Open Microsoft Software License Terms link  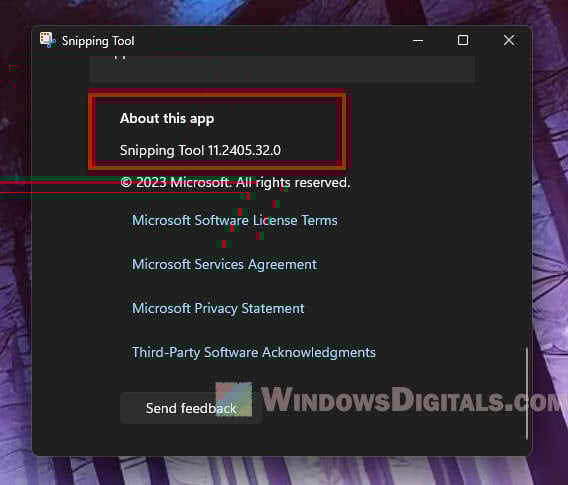coord(235,220)
